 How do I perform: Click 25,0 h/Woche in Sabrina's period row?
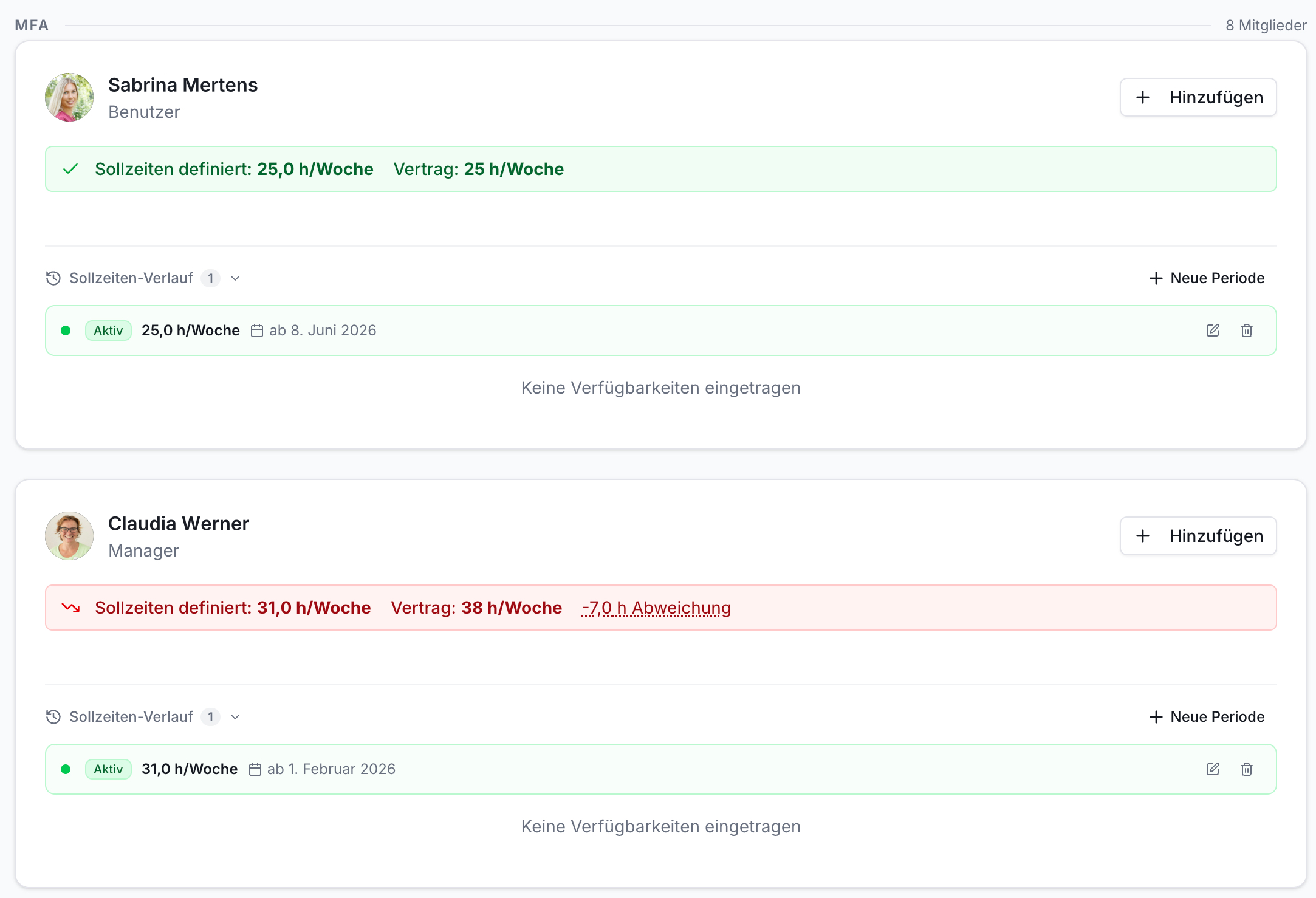pyautogui.click(x=191, y=331)
